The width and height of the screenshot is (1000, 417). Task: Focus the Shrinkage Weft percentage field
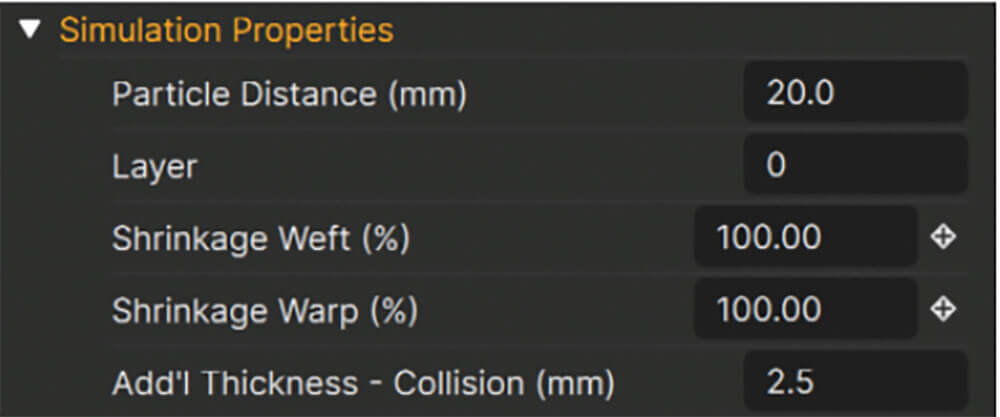805,237
